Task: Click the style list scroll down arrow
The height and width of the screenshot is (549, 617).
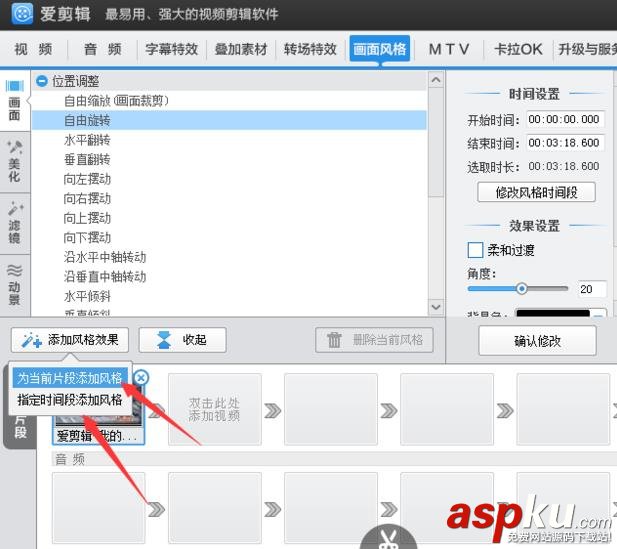Action: point(436,307)
